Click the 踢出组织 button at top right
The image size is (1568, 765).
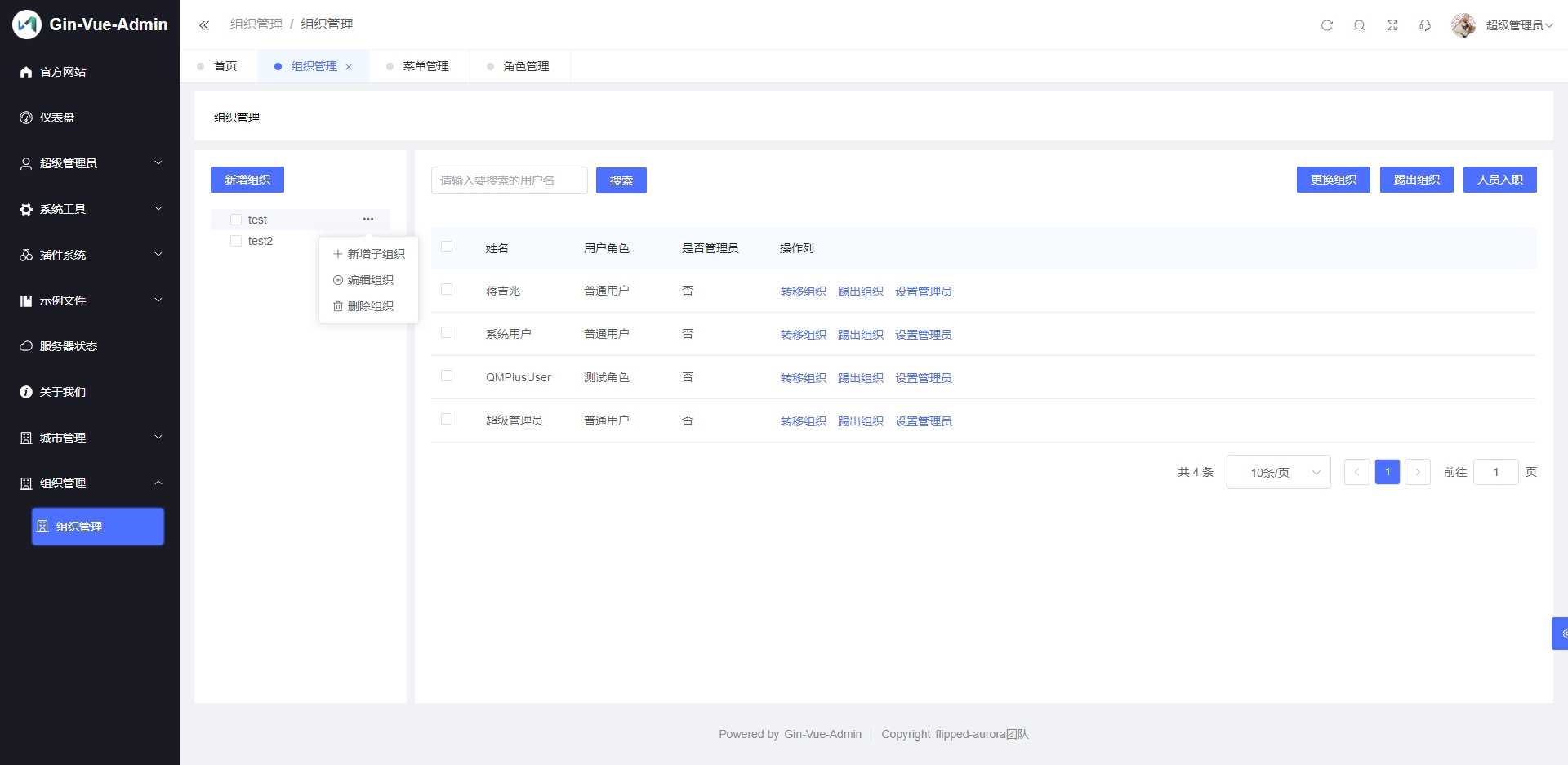(1417, 180)
